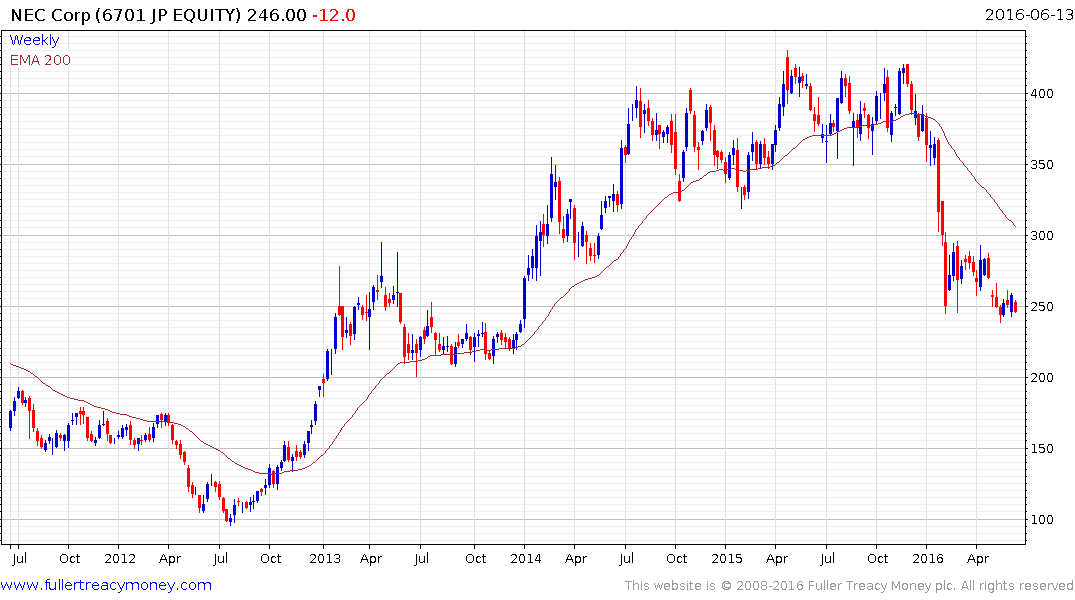
Task: Click the 2014 year label on time axis
Action: 526,558
